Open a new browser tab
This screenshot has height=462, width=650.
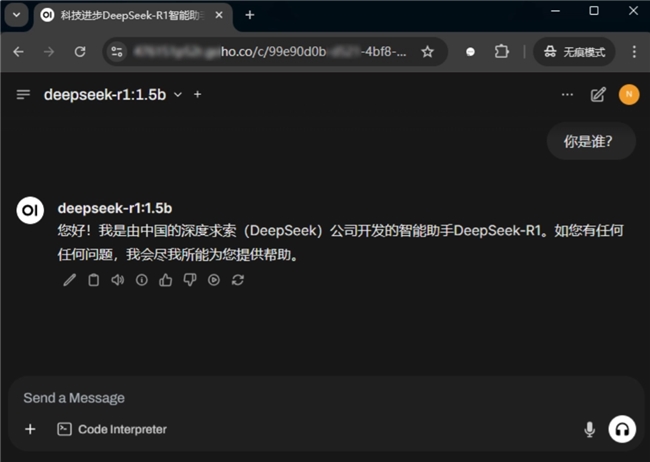pos(250,15)
